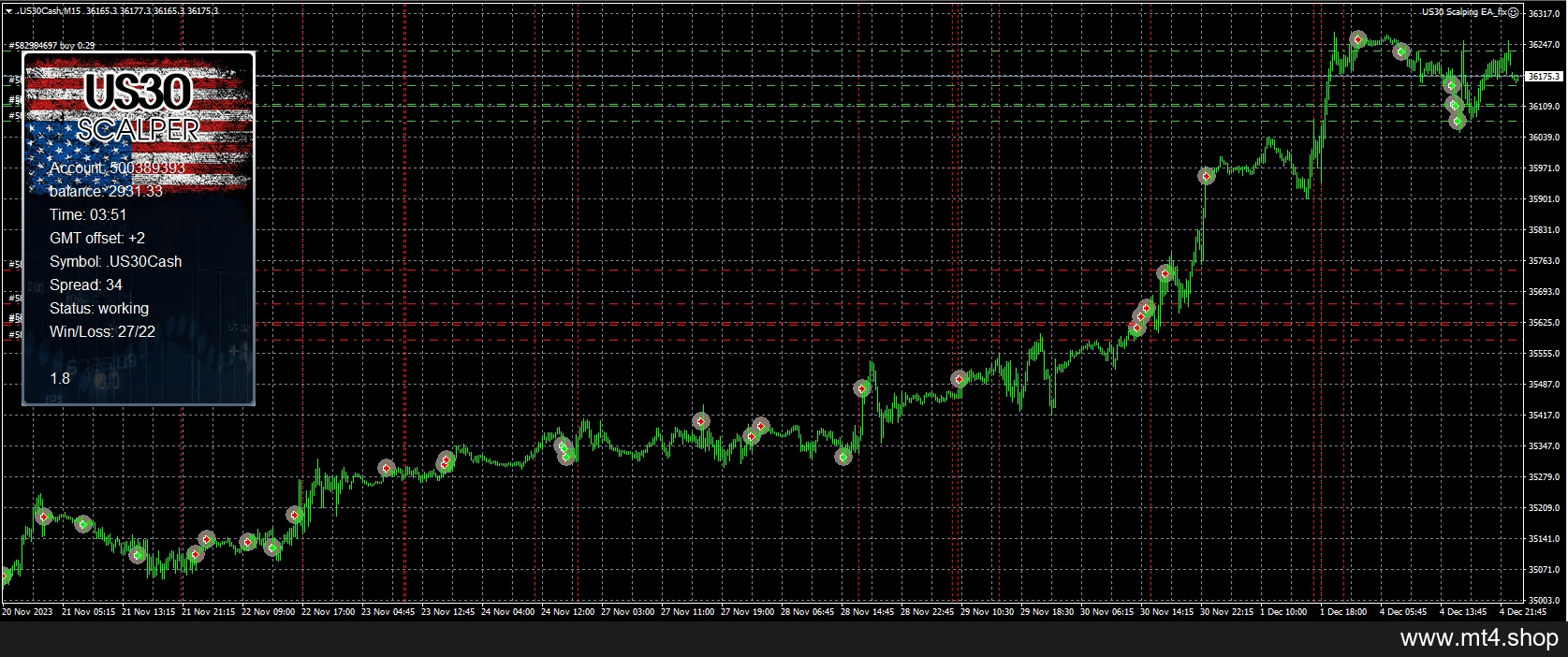Viewport: 1568px width, 657px height.
Task: Click the chart title .US30Cash,M15 text
Action: (x=49, y=11)
